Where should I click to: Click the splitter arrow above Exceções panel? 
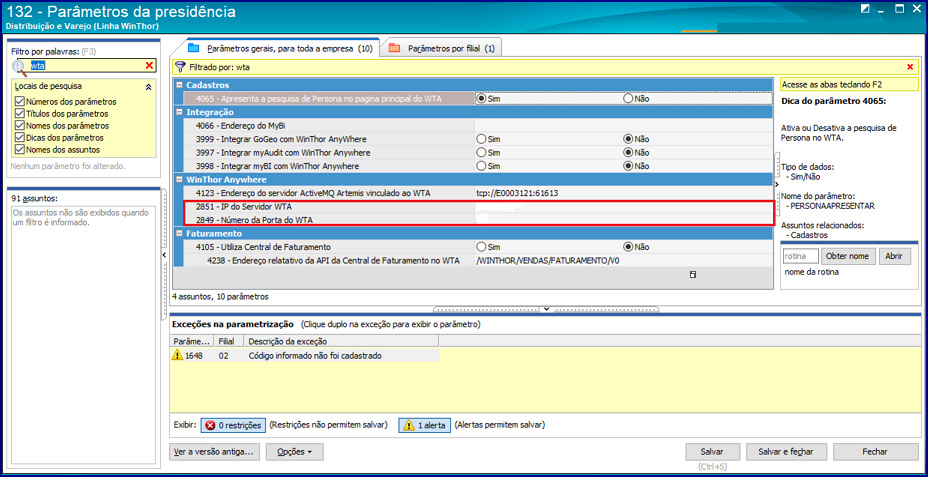click(546, 309)
